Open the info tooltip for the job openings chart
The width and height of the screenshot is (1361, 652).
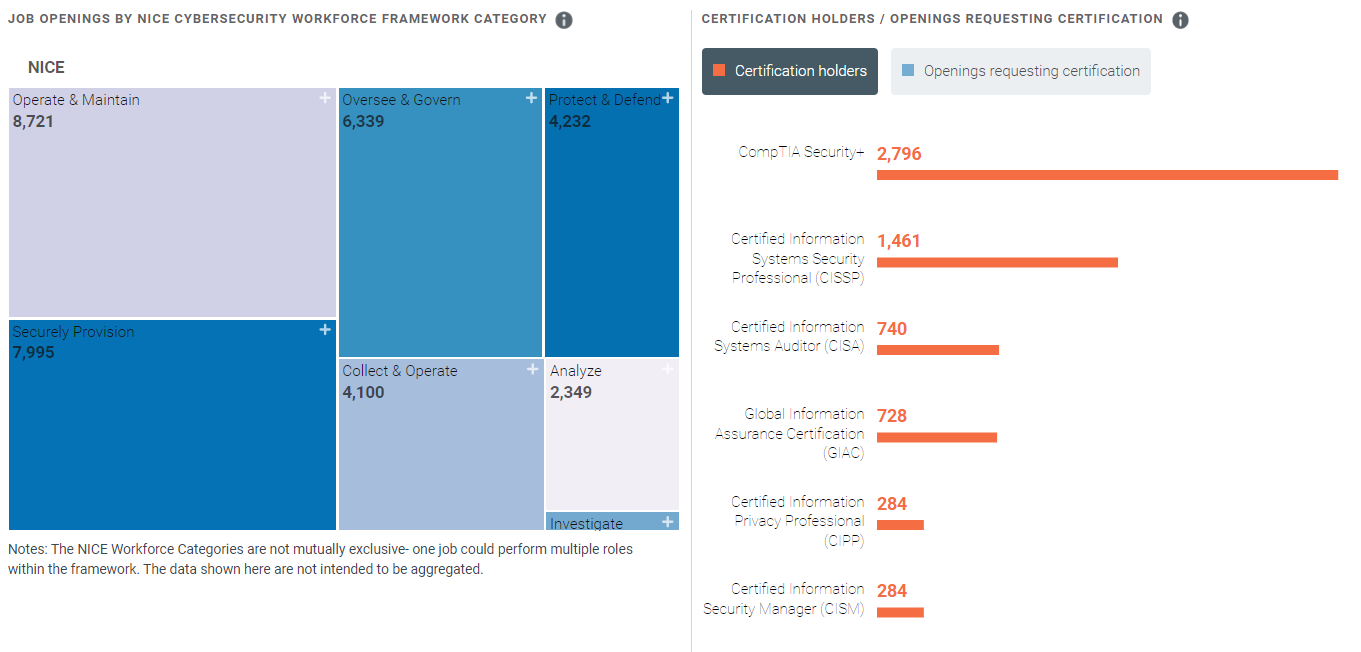[564, 19]
